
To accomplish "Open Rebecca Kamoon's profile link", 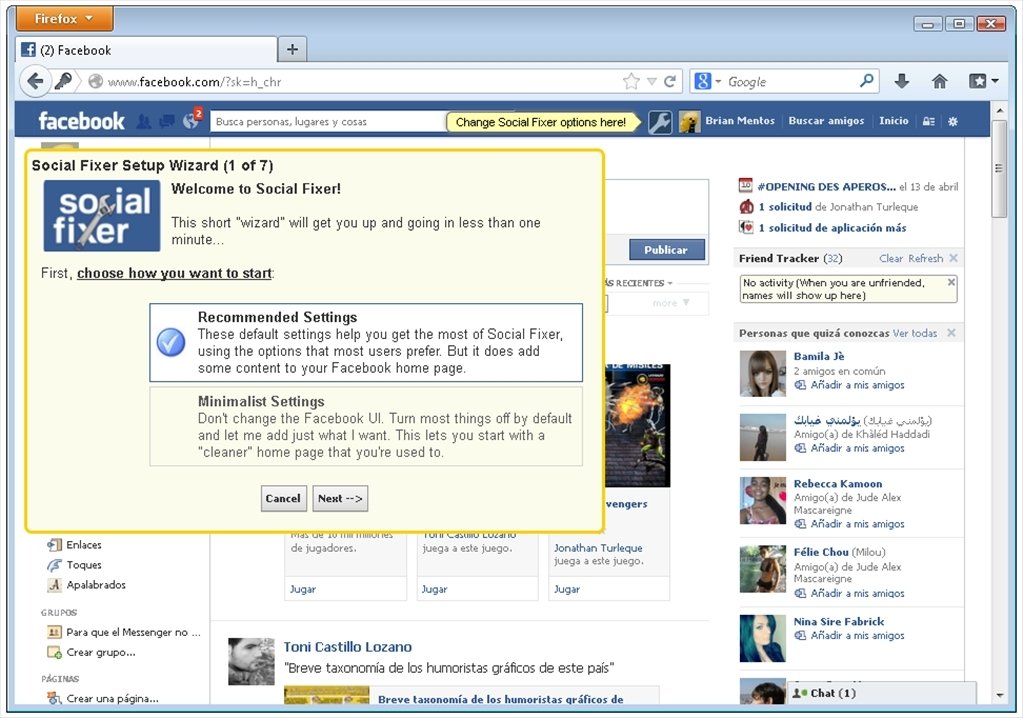I will pyautogui.click(x=838, y=484).
